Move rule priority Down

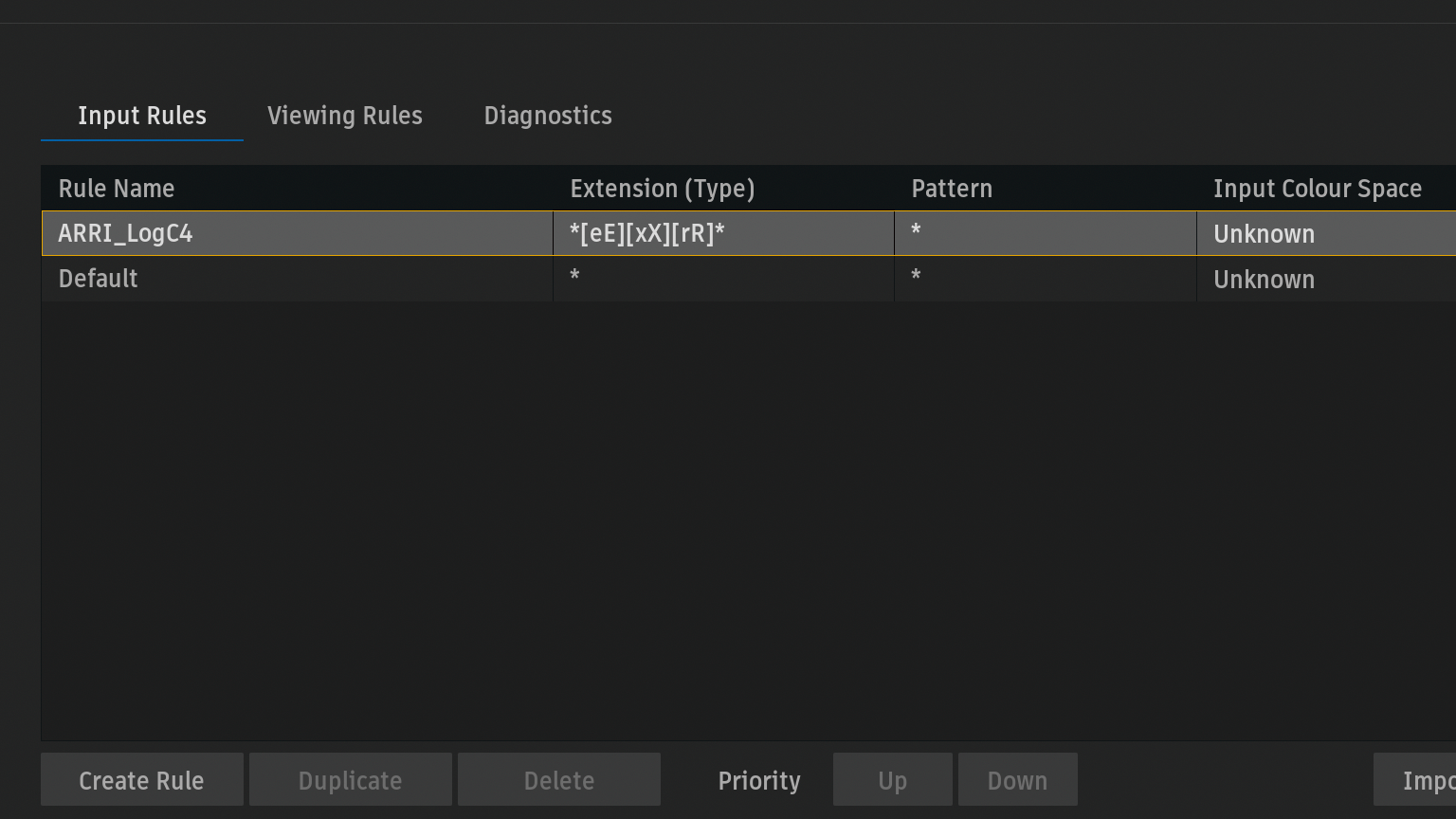(x=1017, y=780)
